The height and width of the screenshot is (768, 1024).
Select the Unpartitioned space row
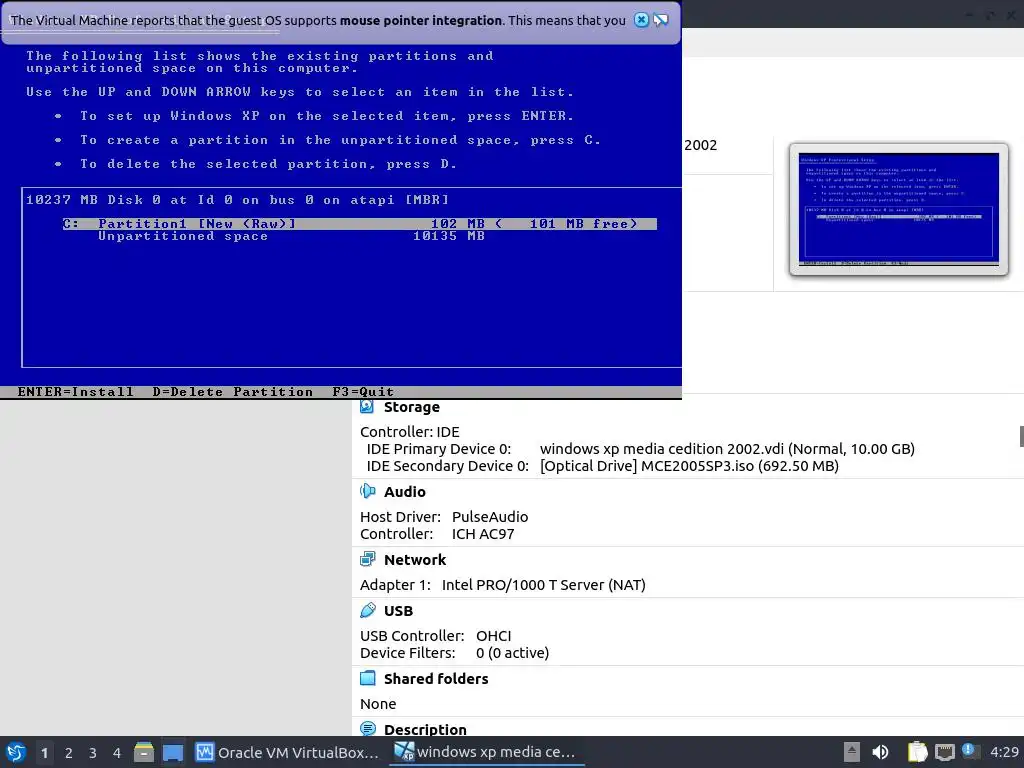tap(291, 236)
